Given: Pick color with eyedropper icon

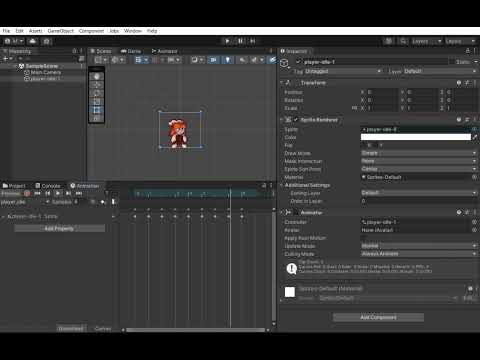Looking at the screenshot, I should [x=475, y=137].
